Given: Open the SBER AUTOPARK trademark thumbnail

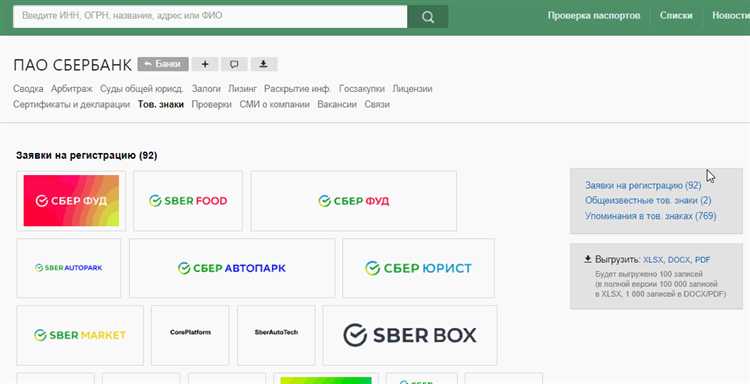Looking at the screenshot, I should coord(69,268).
